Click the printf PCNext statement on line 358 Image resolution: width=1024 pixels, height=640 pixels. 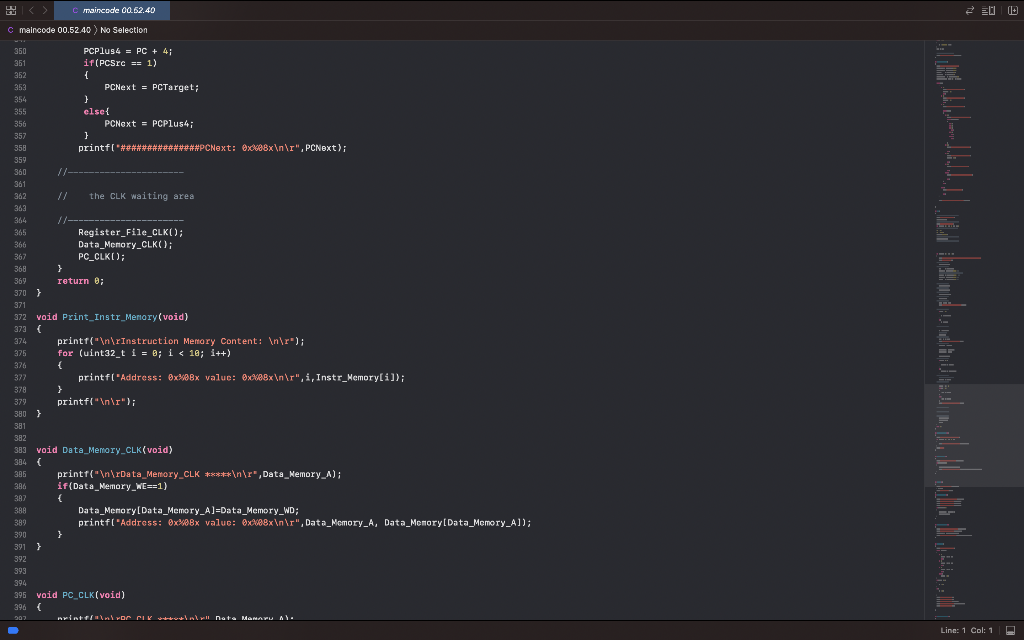212,148
